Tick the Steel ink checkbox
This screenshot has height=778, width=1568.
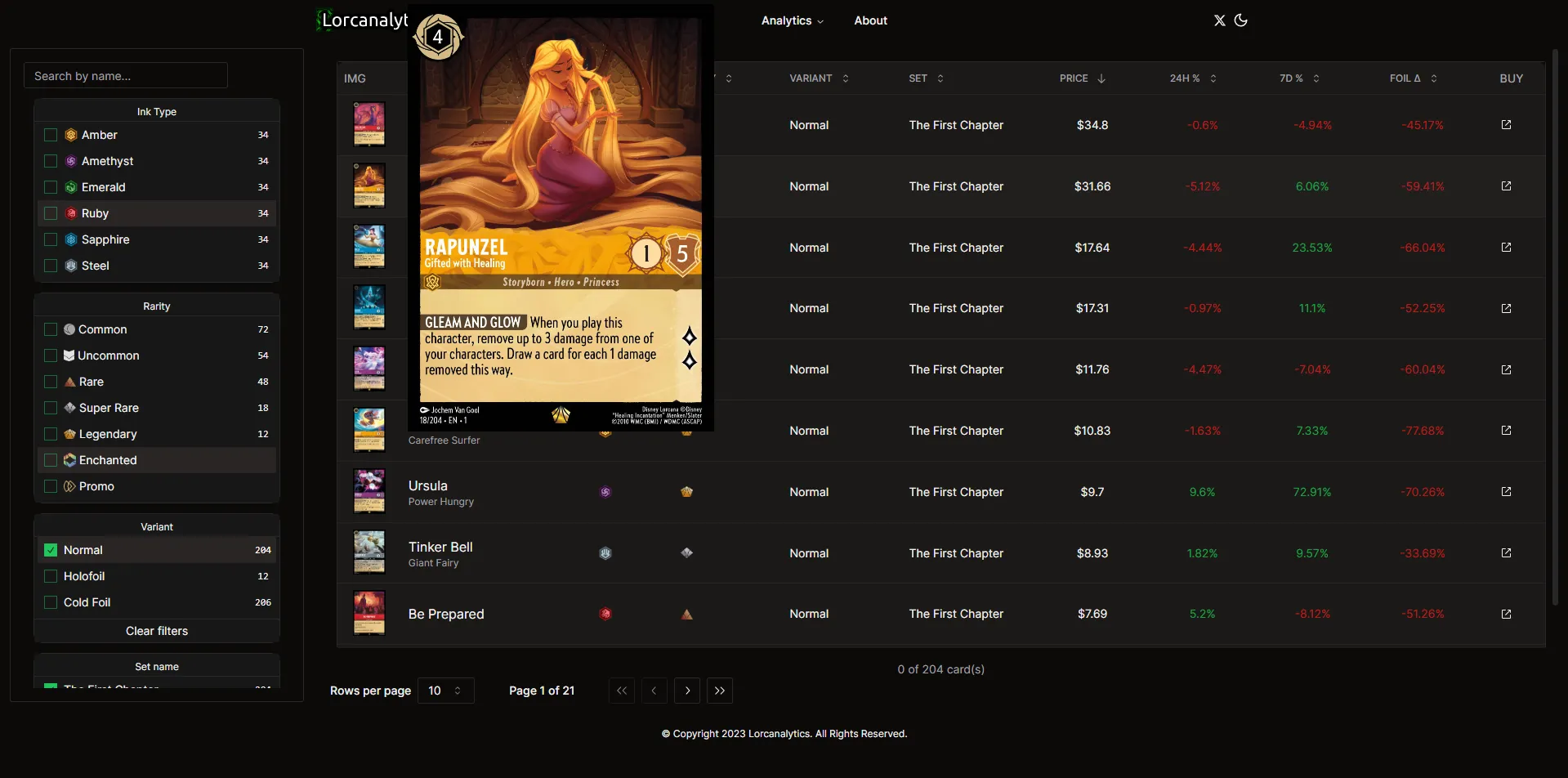click(51, 266)
